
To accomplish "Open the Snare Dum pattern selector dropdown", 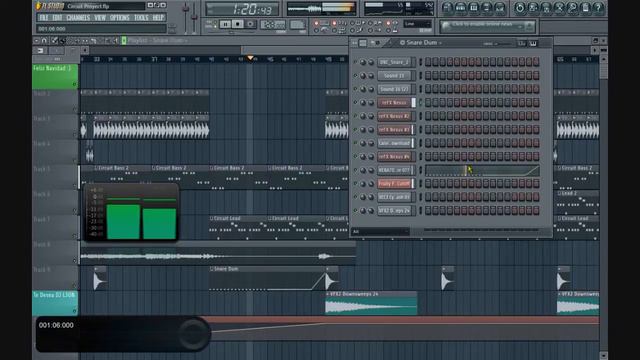I will (421, 42).
